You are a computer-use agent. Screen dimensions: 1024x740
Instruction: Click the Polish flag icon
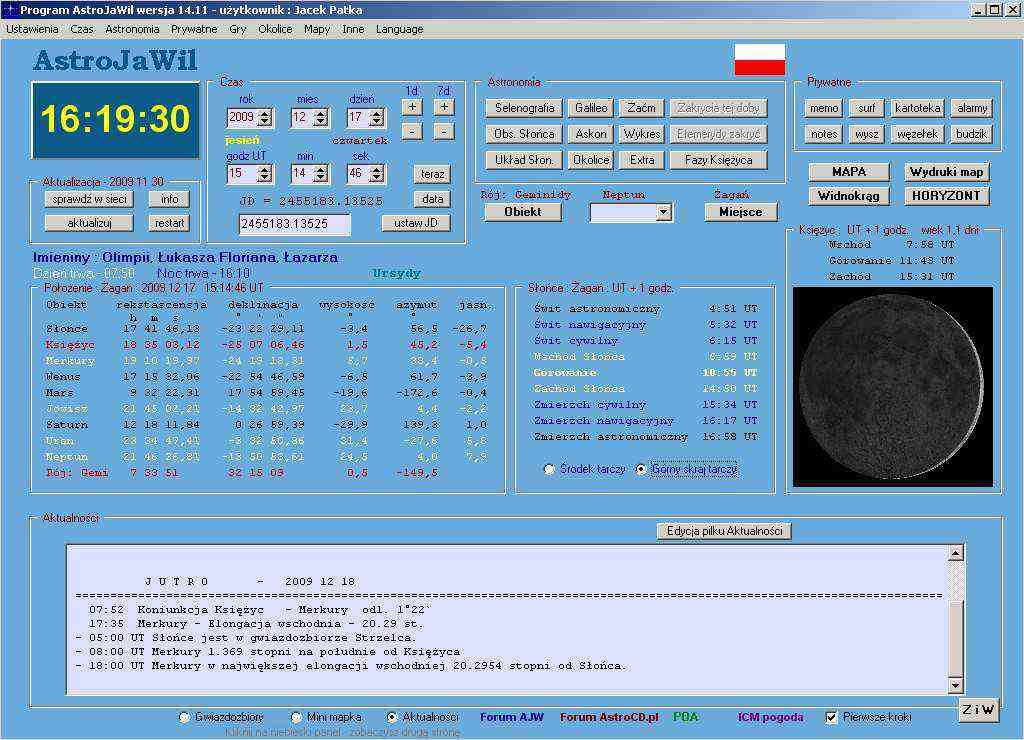759,60
